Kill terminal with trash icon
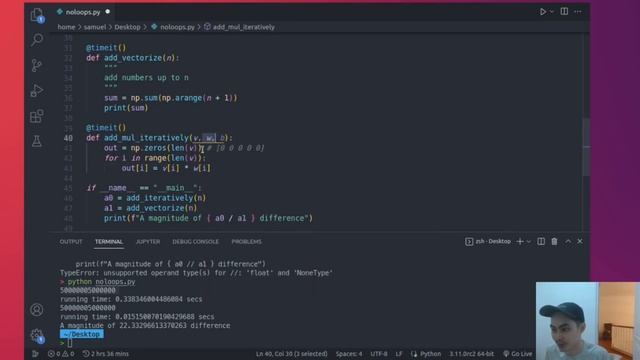 (x=554, y=242)
